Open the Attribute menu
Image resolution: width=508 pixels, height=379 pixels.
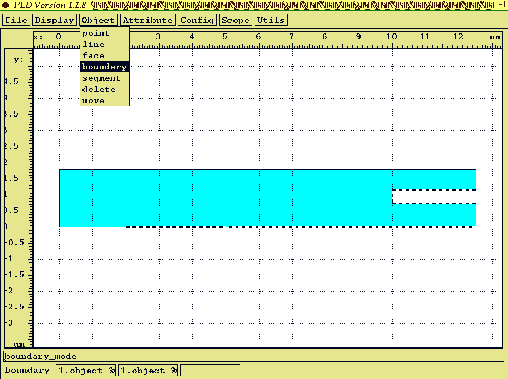(x=147, y=20)
